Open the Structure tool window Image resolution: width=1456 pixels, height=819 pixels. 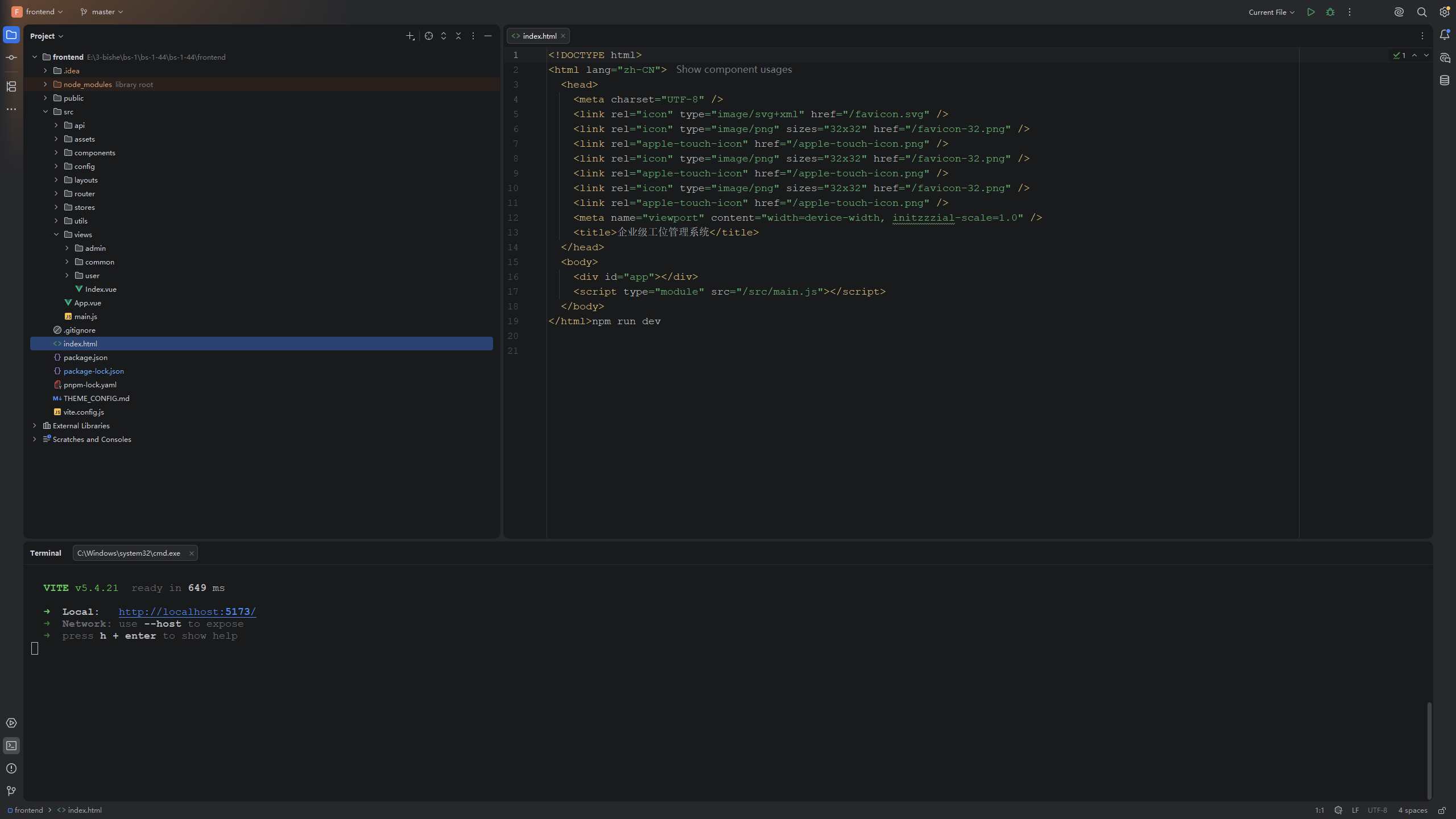(x=11, y=86)
